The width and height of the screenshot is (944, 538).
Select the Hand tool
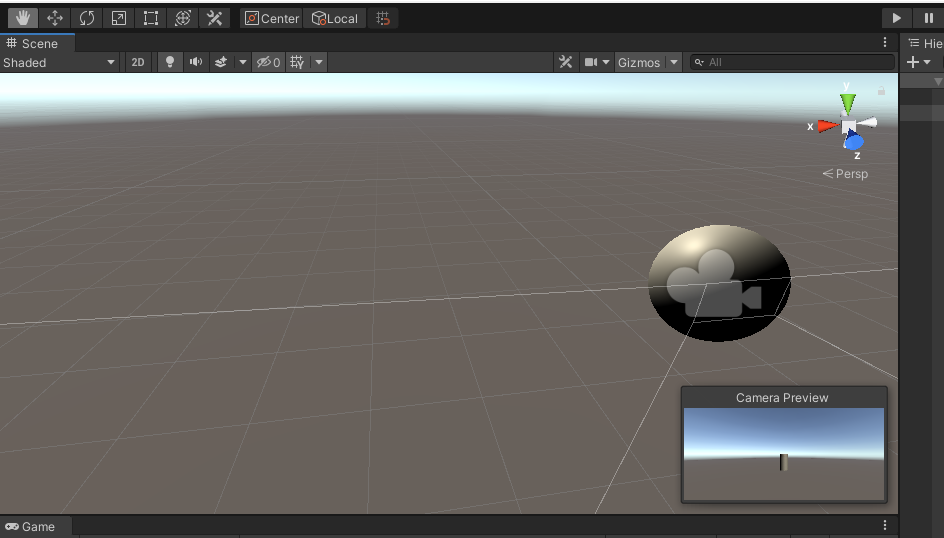[23, 18]
